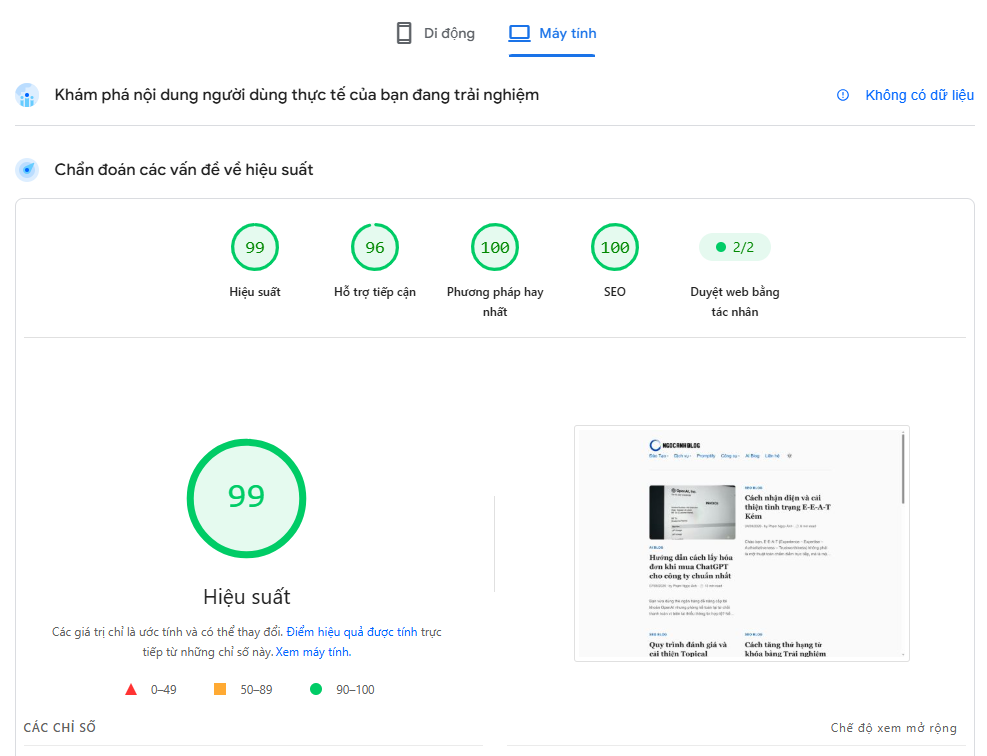This screenshot has height=756, width=987.
Task: Click the real-user experience data icon
Action: point(27,95)
